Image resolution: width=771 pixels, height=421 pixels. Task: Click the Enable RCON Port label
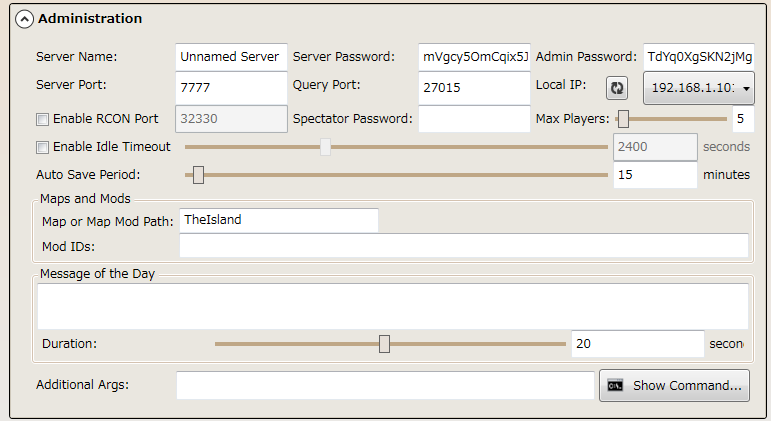point(106,119)
